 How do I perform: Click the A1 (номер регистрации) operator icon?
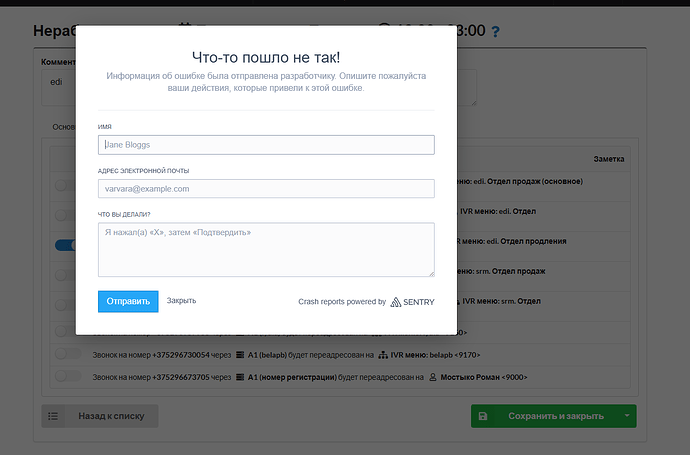(240, 377)
